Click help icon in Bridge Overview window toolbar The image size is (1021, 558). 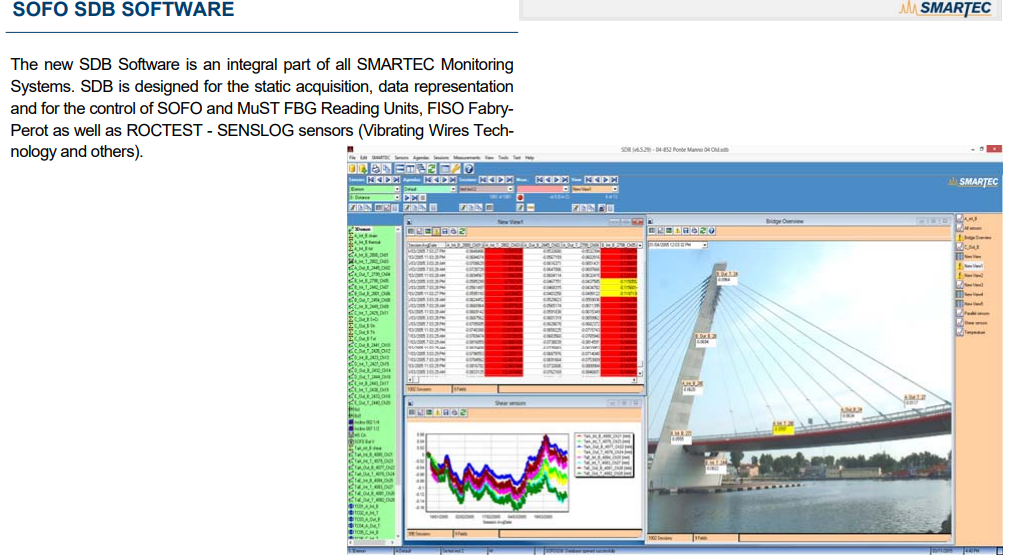pos(711,230)
